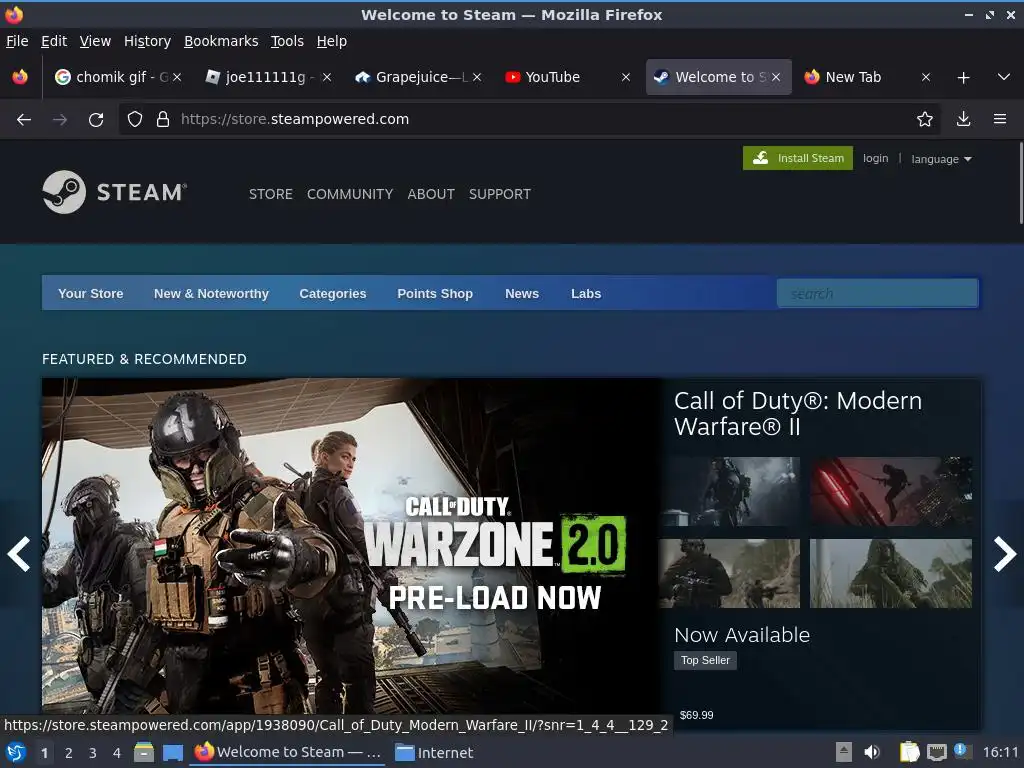Open the Tools menu
Viewport: 1024px width, 768px height.
click(287, 41)
